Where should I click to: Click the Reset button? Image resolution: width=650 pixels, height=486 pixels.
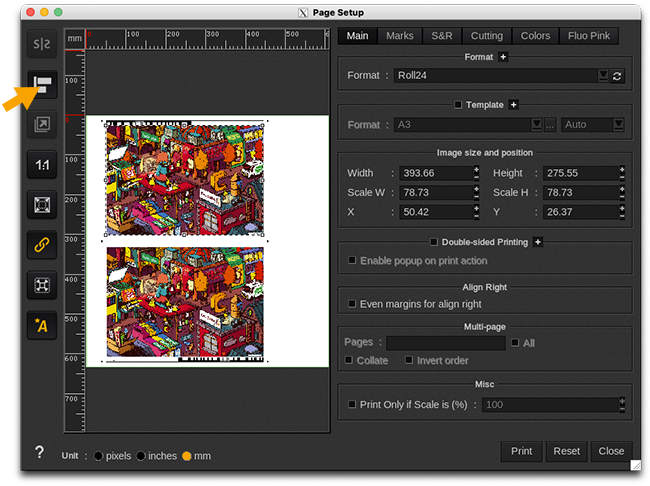click(x=567, y=451)
